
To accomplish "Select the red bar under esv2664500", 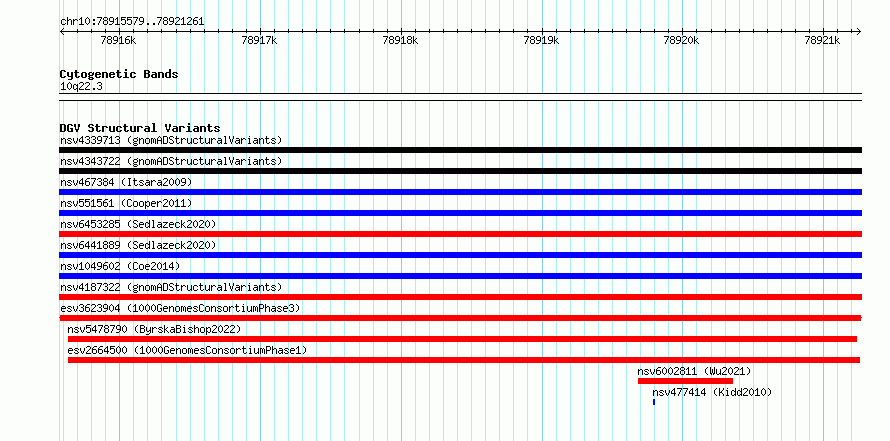I will point(464,360).
